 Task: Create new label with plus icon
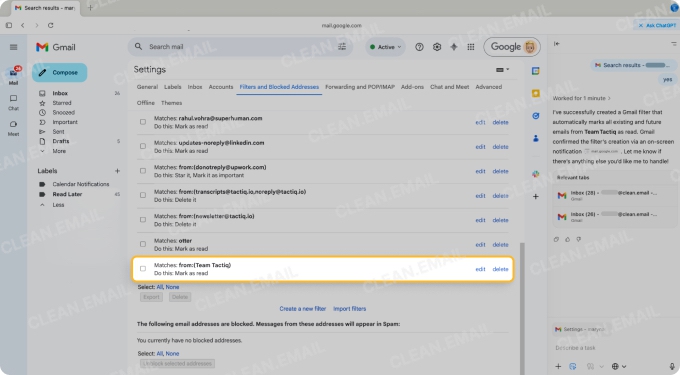click(x=117, y=171)
